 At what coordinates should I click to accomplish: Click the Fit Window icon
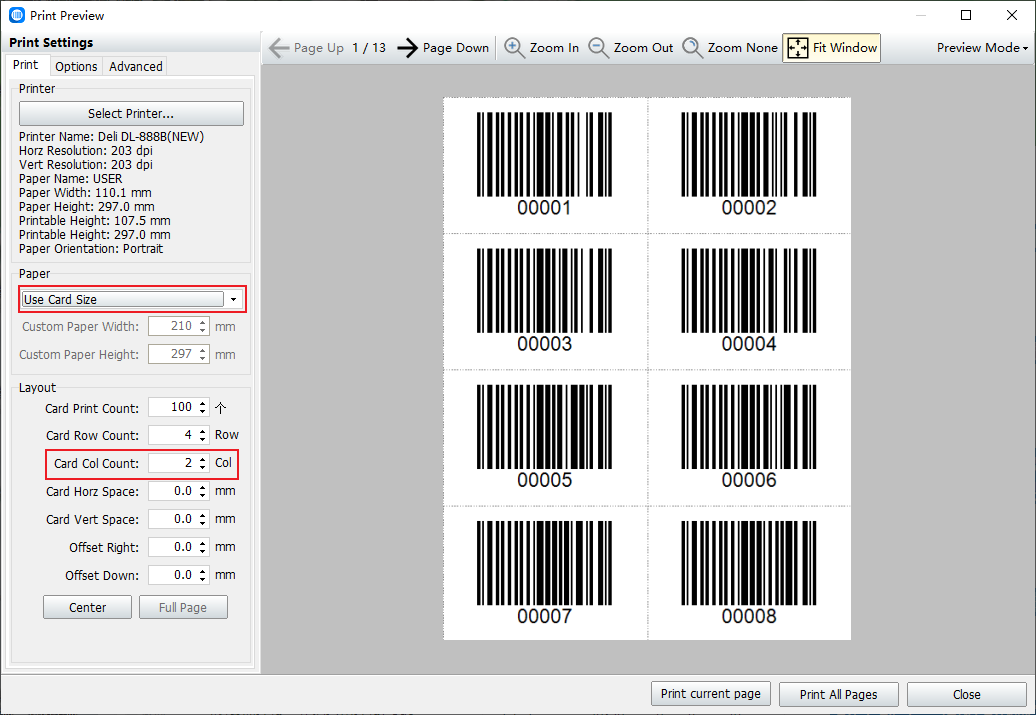point(797,48)
